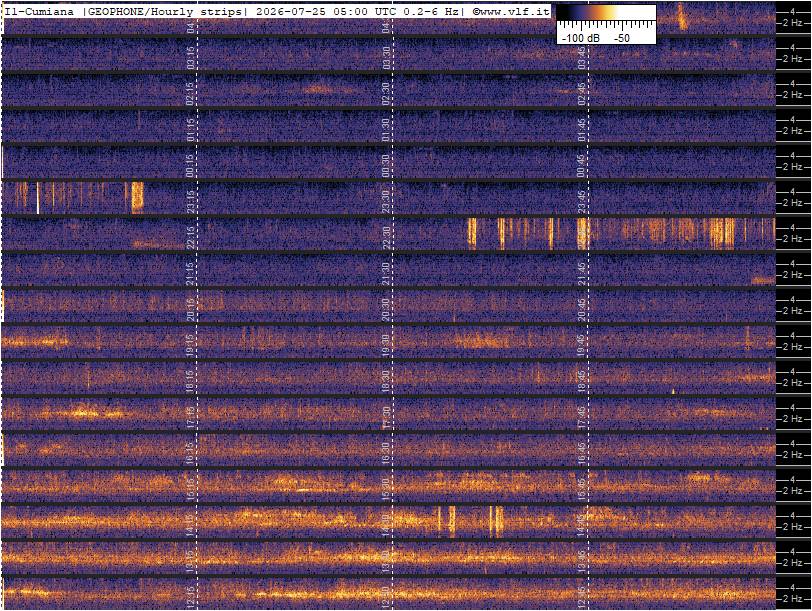Pick the 22:15 time marker
The height and width of the screenshot is (611, 812).
click(190, 237)
